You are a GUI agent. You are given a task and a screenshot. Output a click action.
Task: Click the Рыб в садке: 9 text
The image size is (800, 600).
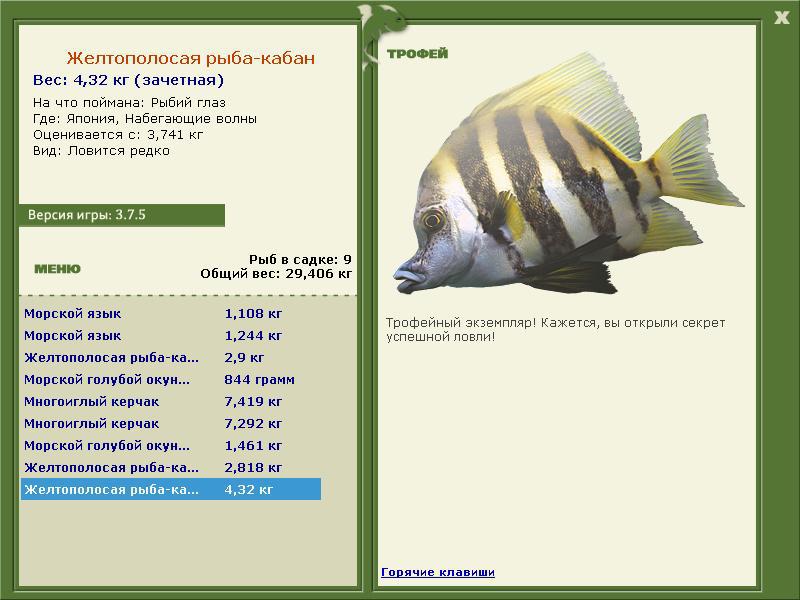point(301,260)
